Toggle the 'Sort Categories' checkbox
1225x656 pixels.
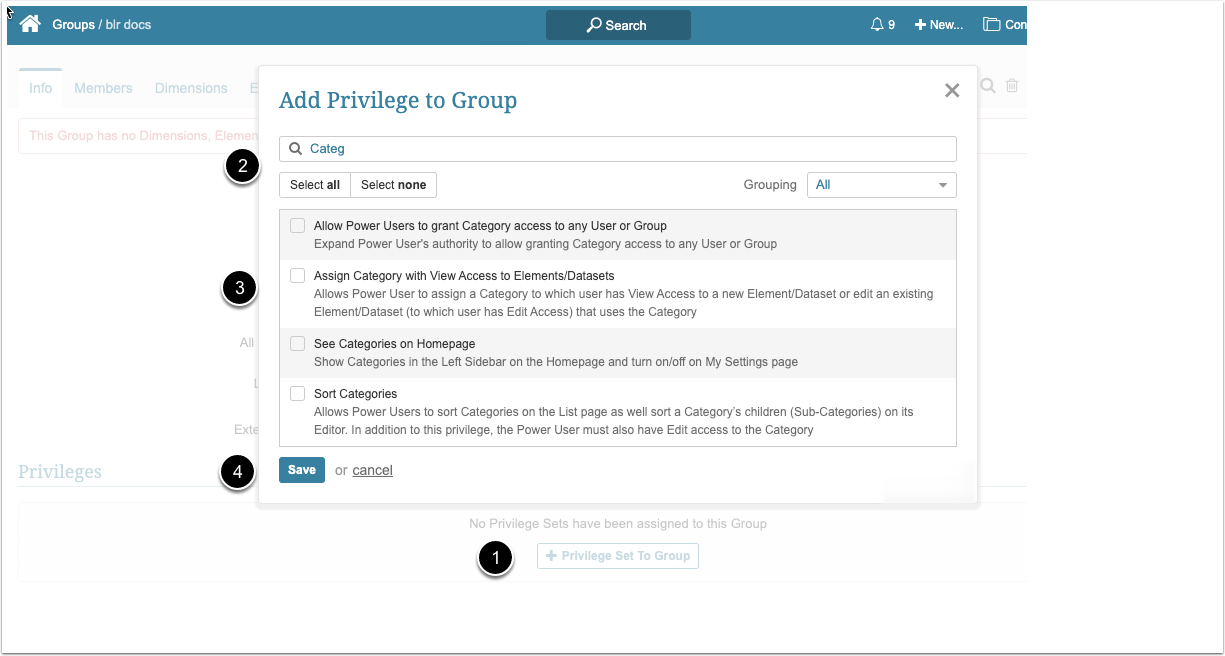click(298, 394)
